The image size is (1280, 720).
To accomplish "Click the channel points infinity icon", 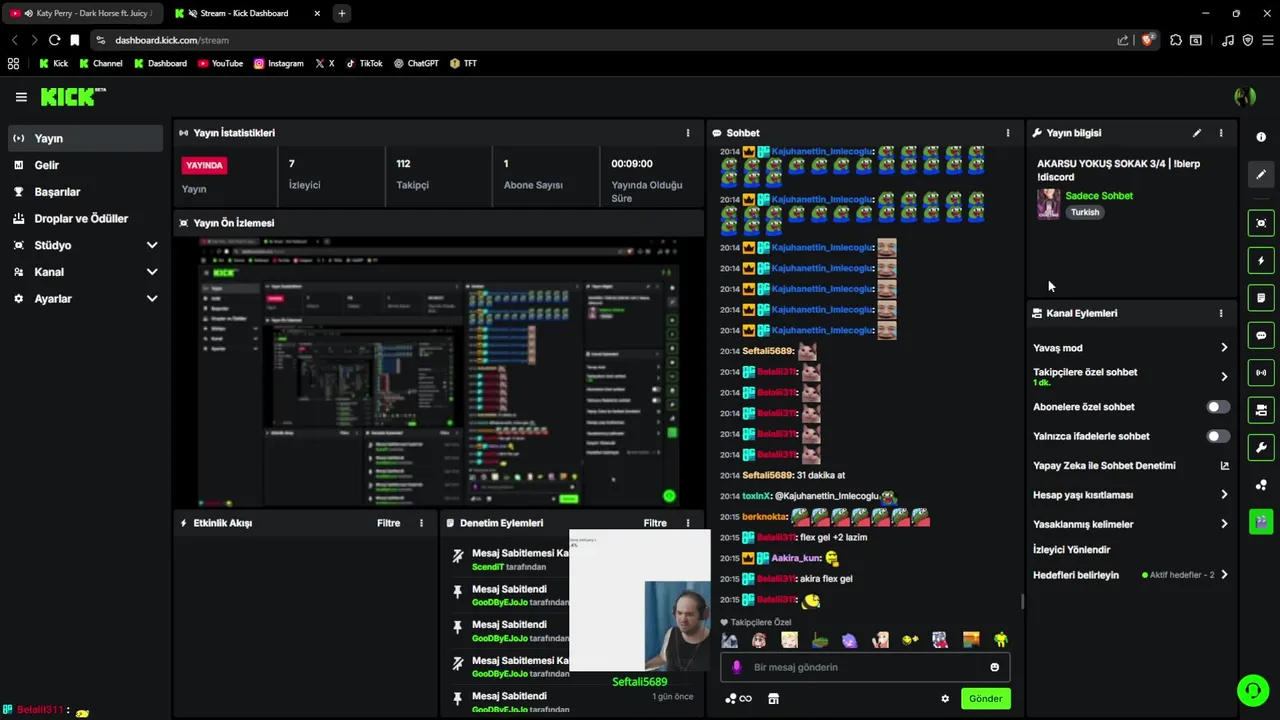I will 738,699.
